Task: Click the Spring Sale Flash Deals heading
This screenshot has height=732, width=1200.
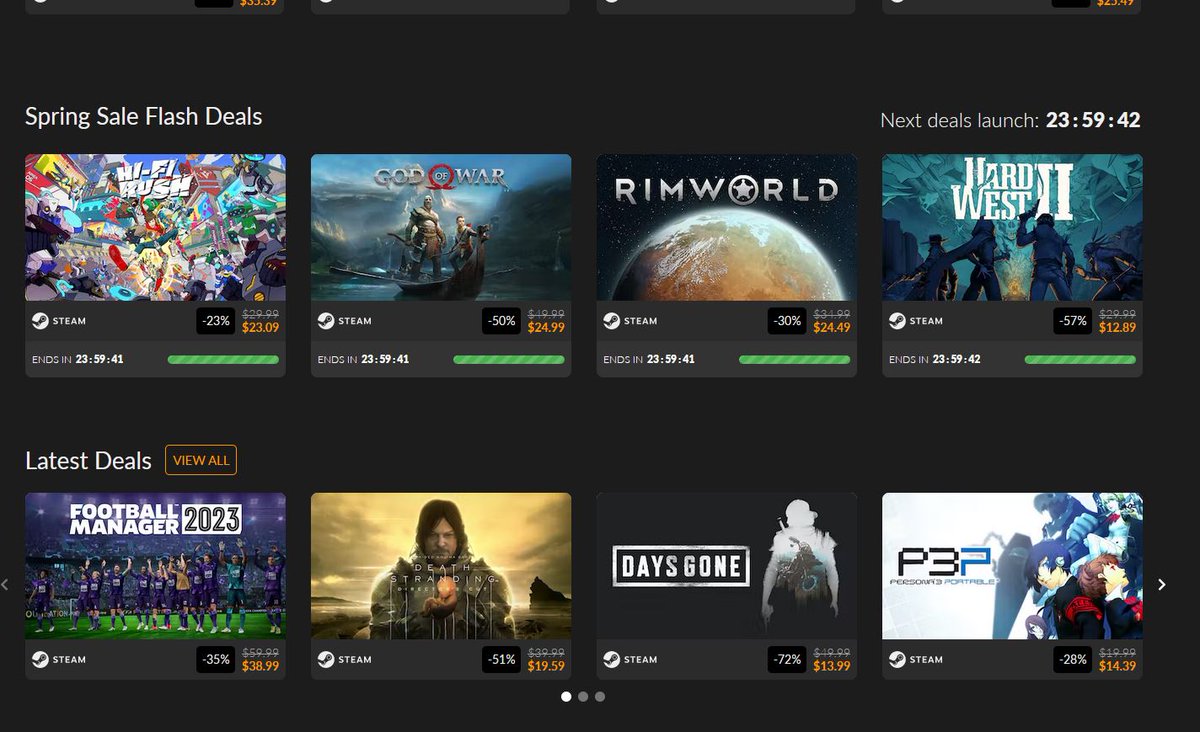Action: pos(144,117)
